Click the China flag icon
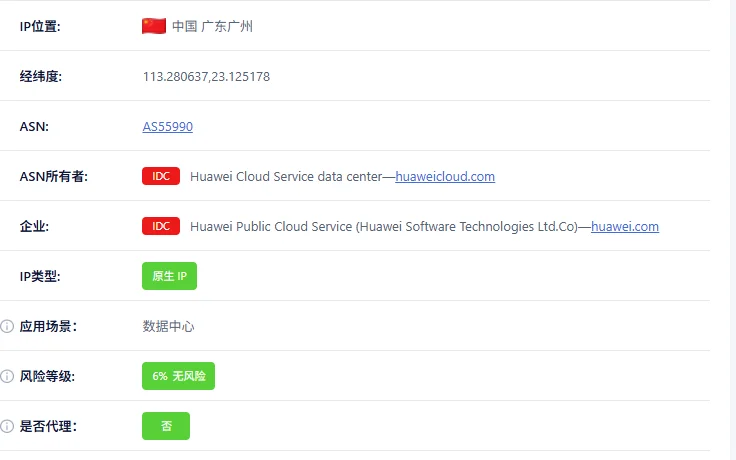This screenshot has width=736, height=460. tap(154, 26)
